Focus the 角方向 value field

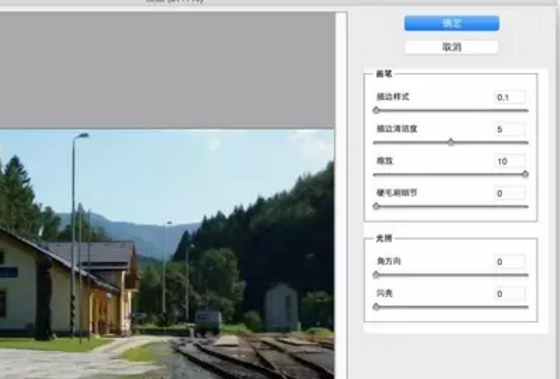pos(510,262)
